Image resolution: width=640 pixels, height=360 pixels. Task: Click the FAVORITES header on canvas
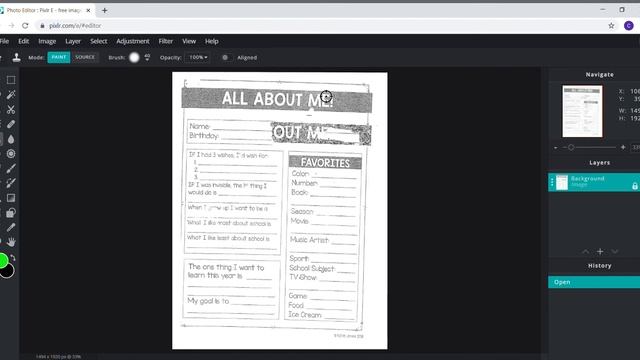pyautogui.click(x=325, y=163)
